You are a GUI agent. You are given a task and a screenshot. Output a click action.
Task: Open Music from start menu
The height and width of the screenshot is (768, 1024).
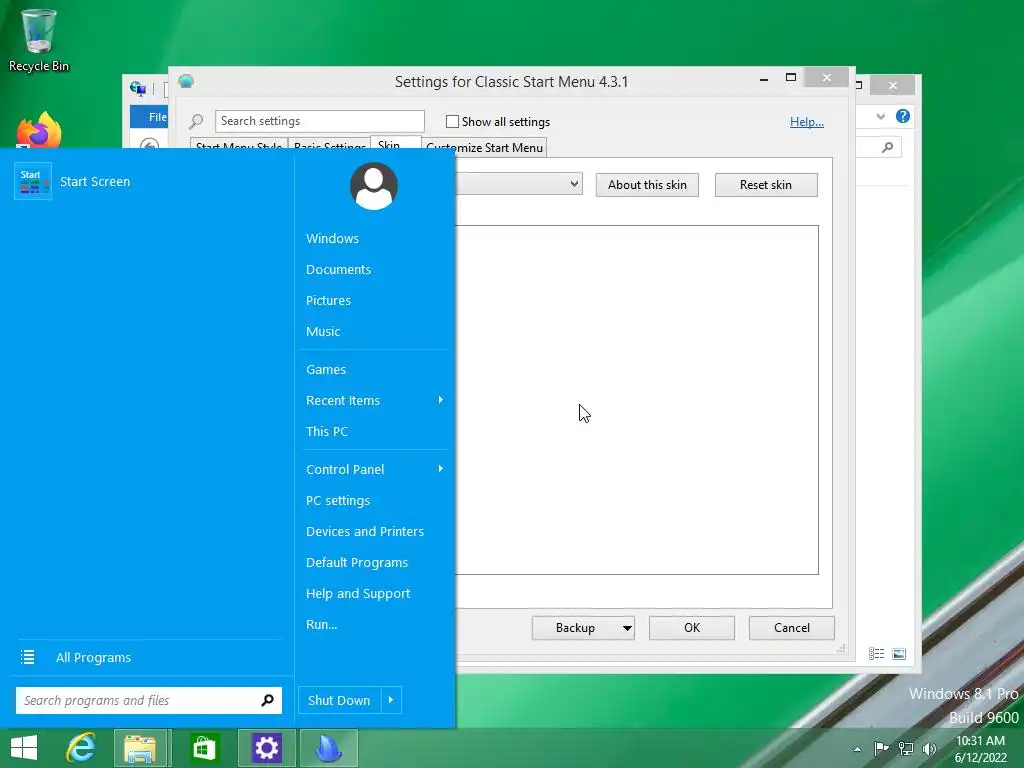tap(323, 331)
